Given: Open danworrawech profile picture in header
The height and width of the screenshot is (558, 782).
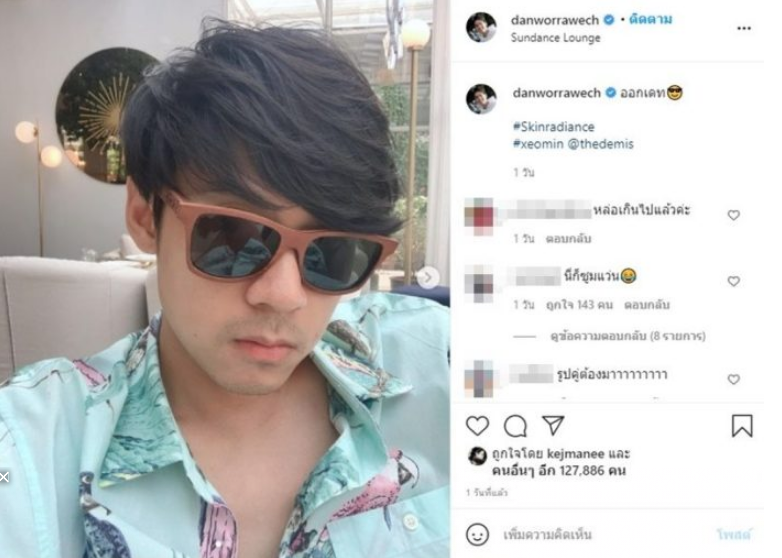Looking at the screenshot, I should click(x=481, y=27).
